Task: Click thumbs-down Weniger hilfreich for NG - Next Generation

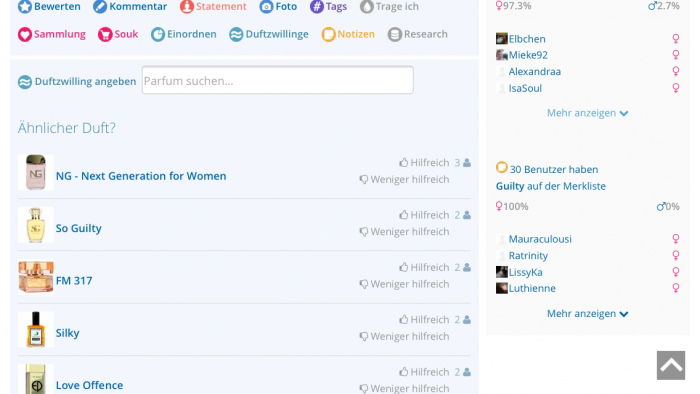Action: coord(404,179)
